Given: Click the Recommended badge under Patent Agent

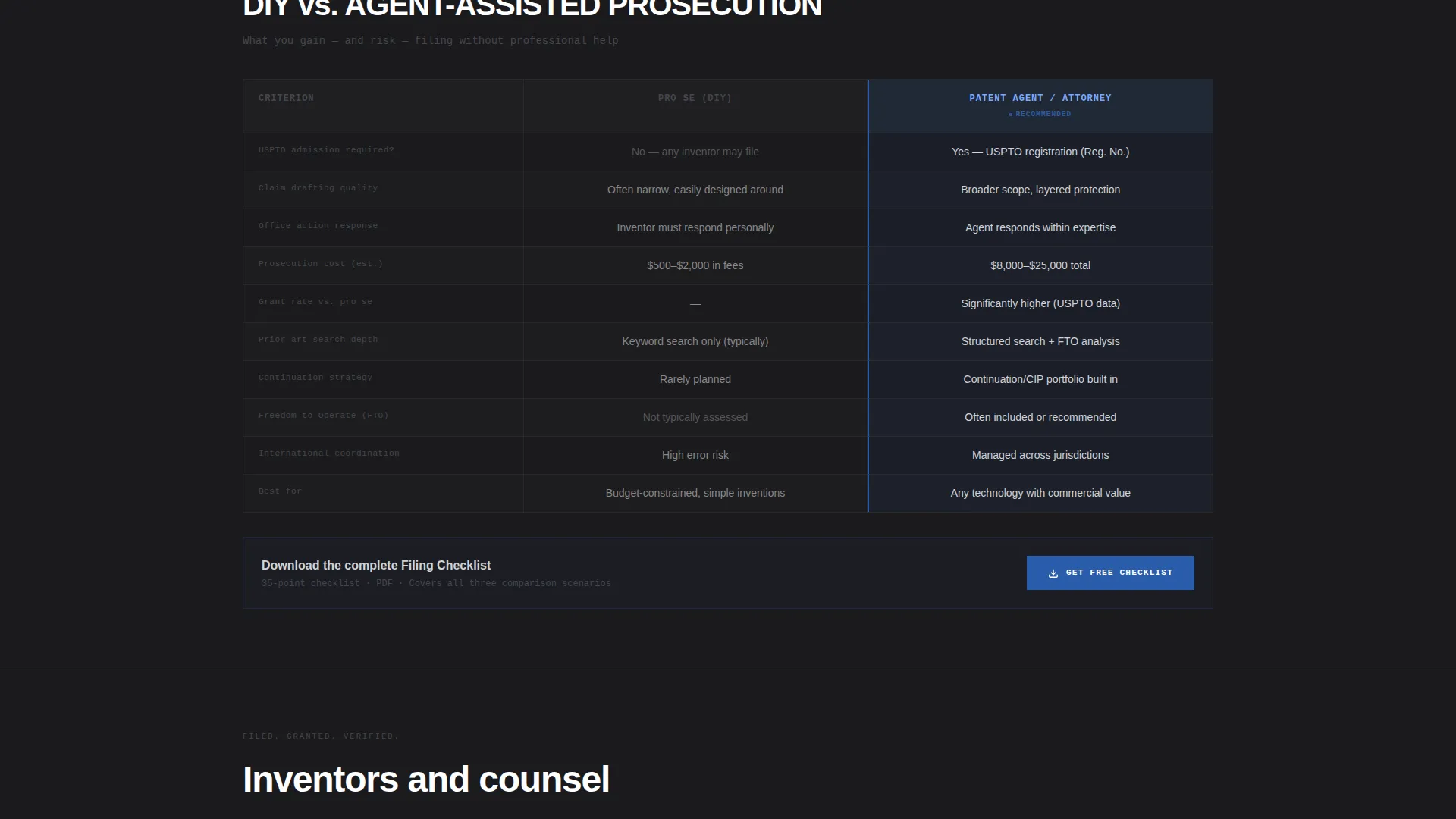Looking at the screenshot, I should pyautogui.click(x=1040, y=114).
